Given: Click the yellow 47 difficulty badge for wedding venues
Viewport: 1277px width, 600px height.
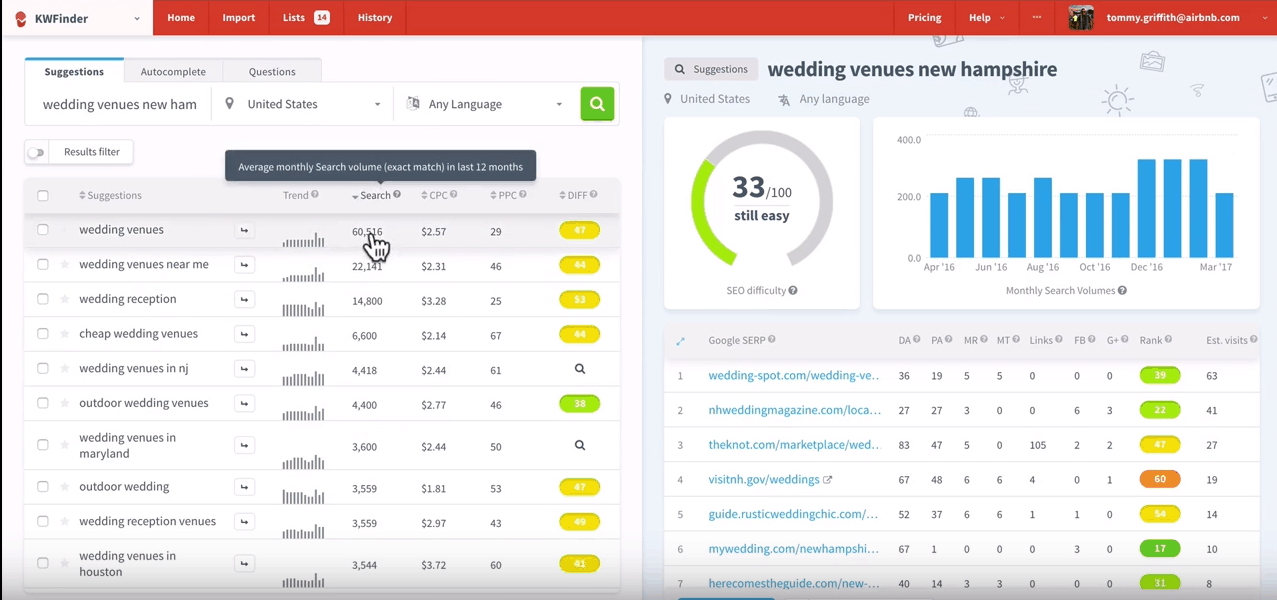Looking at the screenshot, I should coord(579,231).
